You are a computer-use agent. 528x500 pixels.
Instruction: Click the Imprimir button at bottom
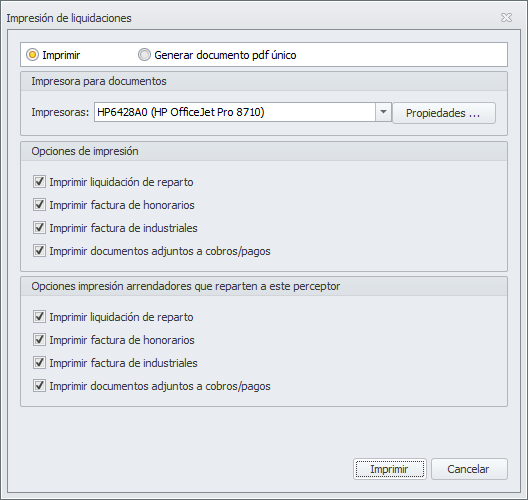click(390, 469)
